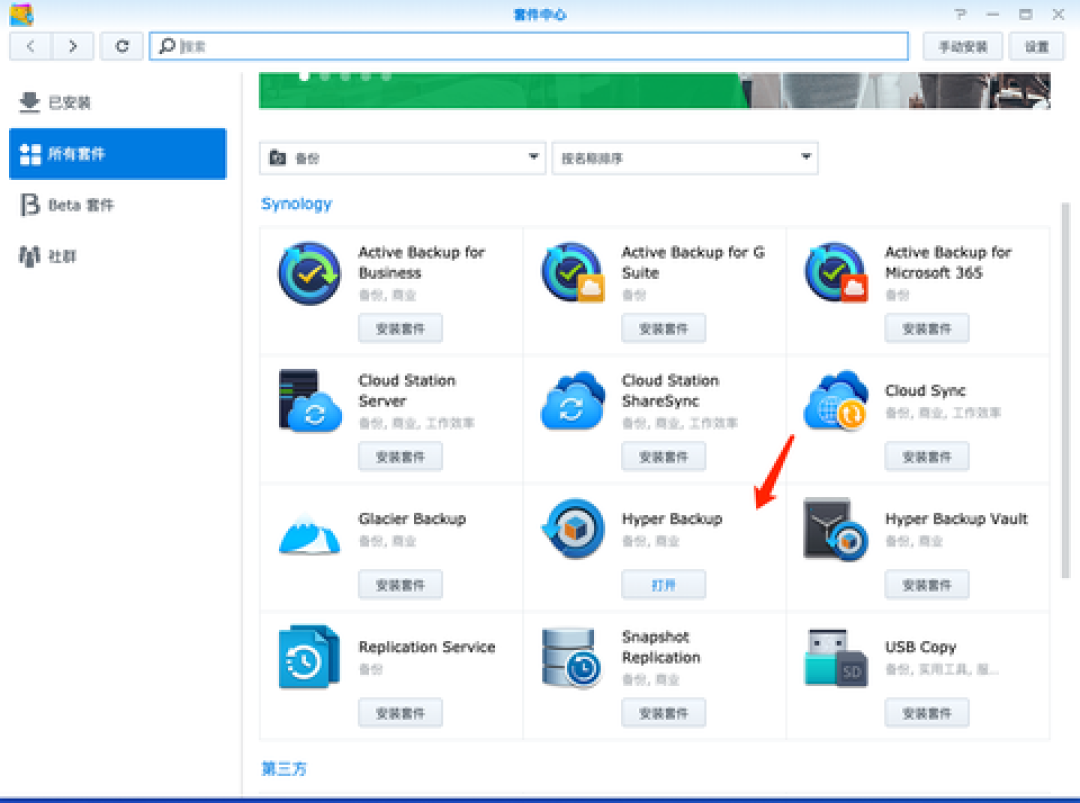Open the installed Hyper Backup package
This screenshot has width=1080, height=803.
pyautogui.click(x=663, y=585)
